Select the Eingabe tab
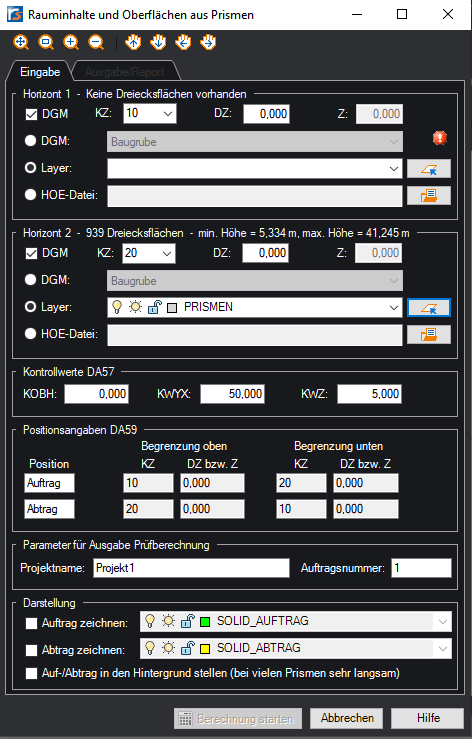 [40, 72]
